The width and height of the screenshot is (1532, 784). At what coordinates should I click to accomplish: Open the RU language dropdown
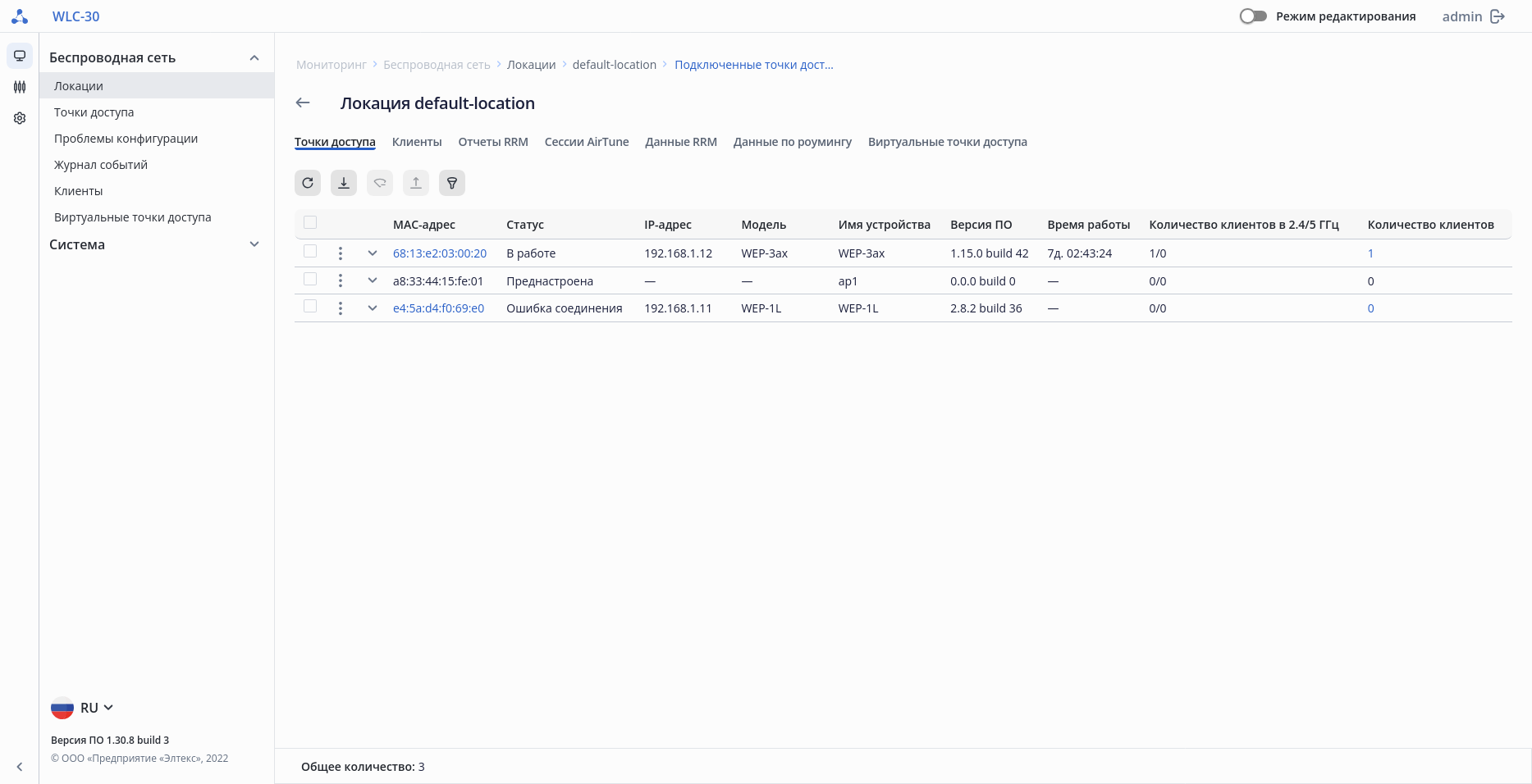83,708
